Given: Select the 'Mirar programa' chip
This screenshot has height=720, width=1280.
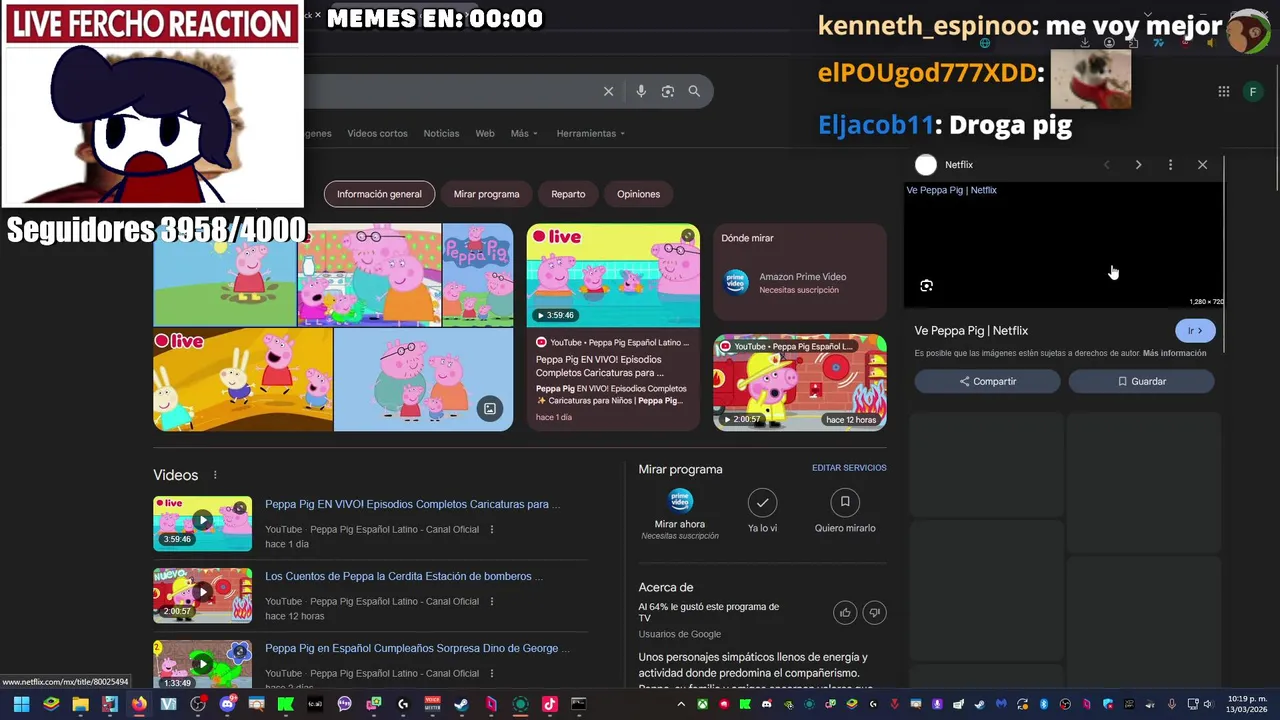Looking at the screenshot, I should [x=486, y=194].
